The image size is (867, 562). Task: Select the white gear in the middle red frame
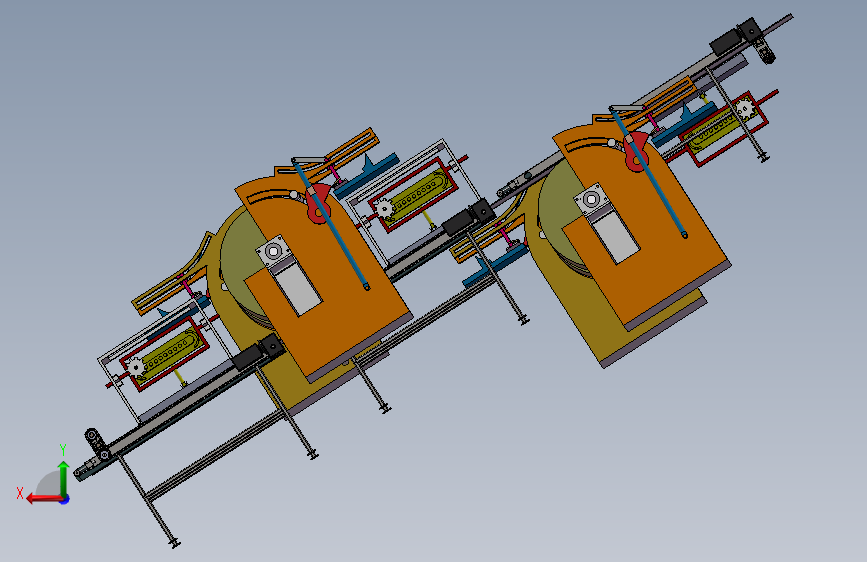[x=384, y=209]
